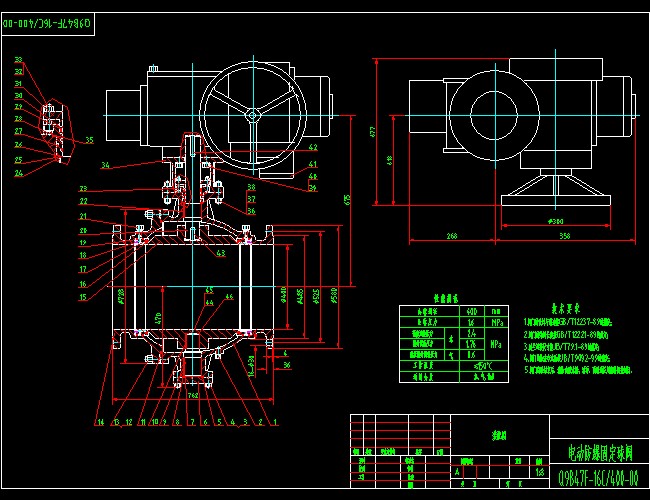
Task: Select the handwheel hub on the actuator
Action: pyautogui.click(x=253, y=116)
